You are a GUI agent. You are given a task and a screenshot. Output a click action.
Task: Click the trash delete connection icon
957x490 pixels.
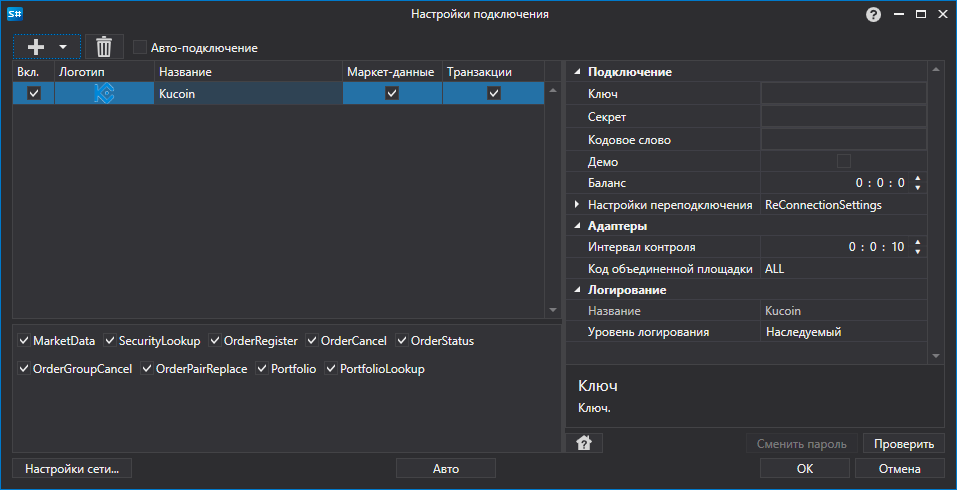(x=104, y=47)
